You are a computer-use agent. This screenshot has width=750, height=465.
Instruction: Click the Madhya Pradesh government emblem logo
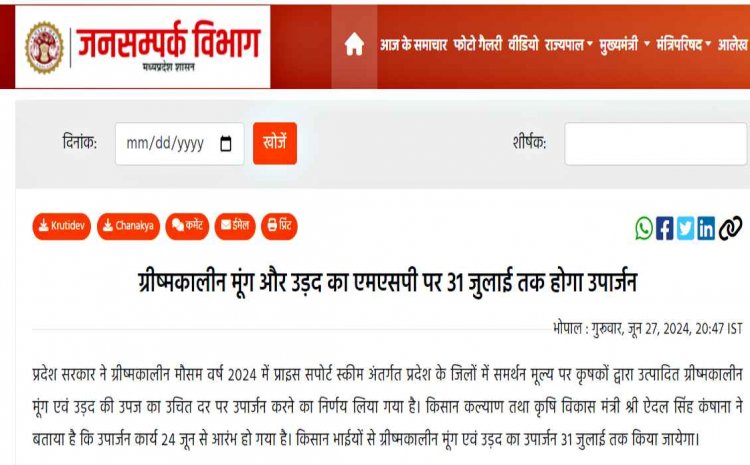[x=44, y=48]
